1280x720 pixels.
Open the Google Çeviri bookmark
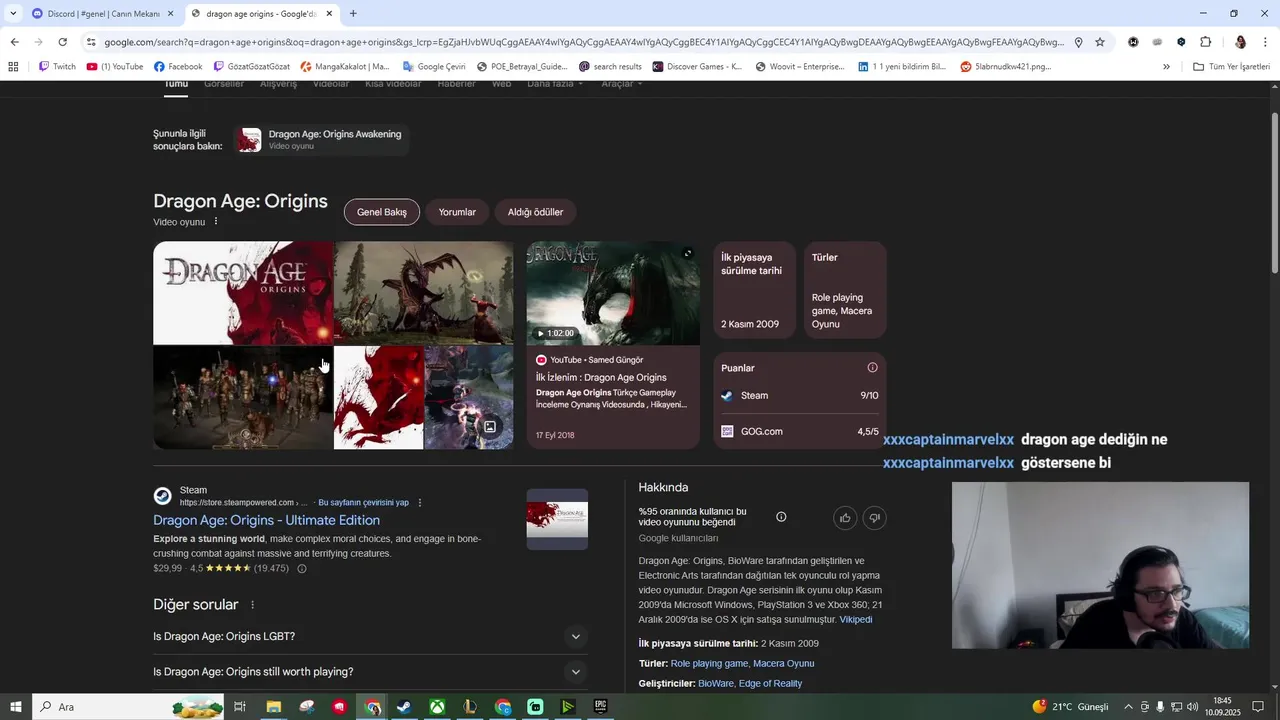434,67
